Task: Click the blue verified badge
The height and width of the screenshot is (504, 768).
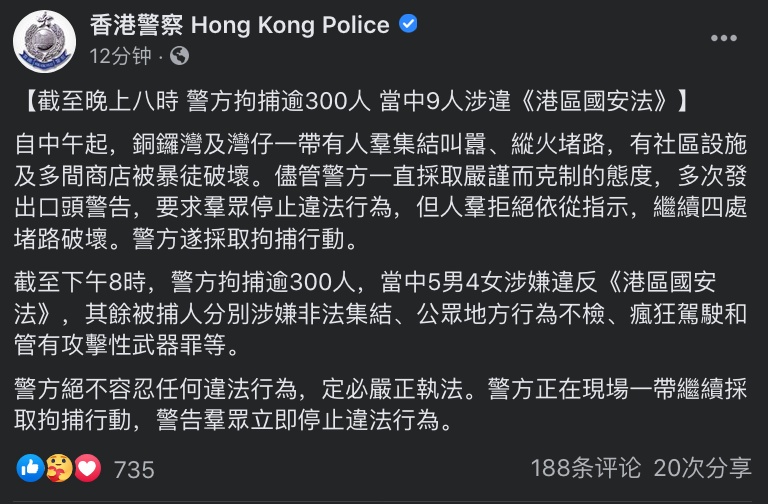Action: pyautogui.click(x=408, y=25)
